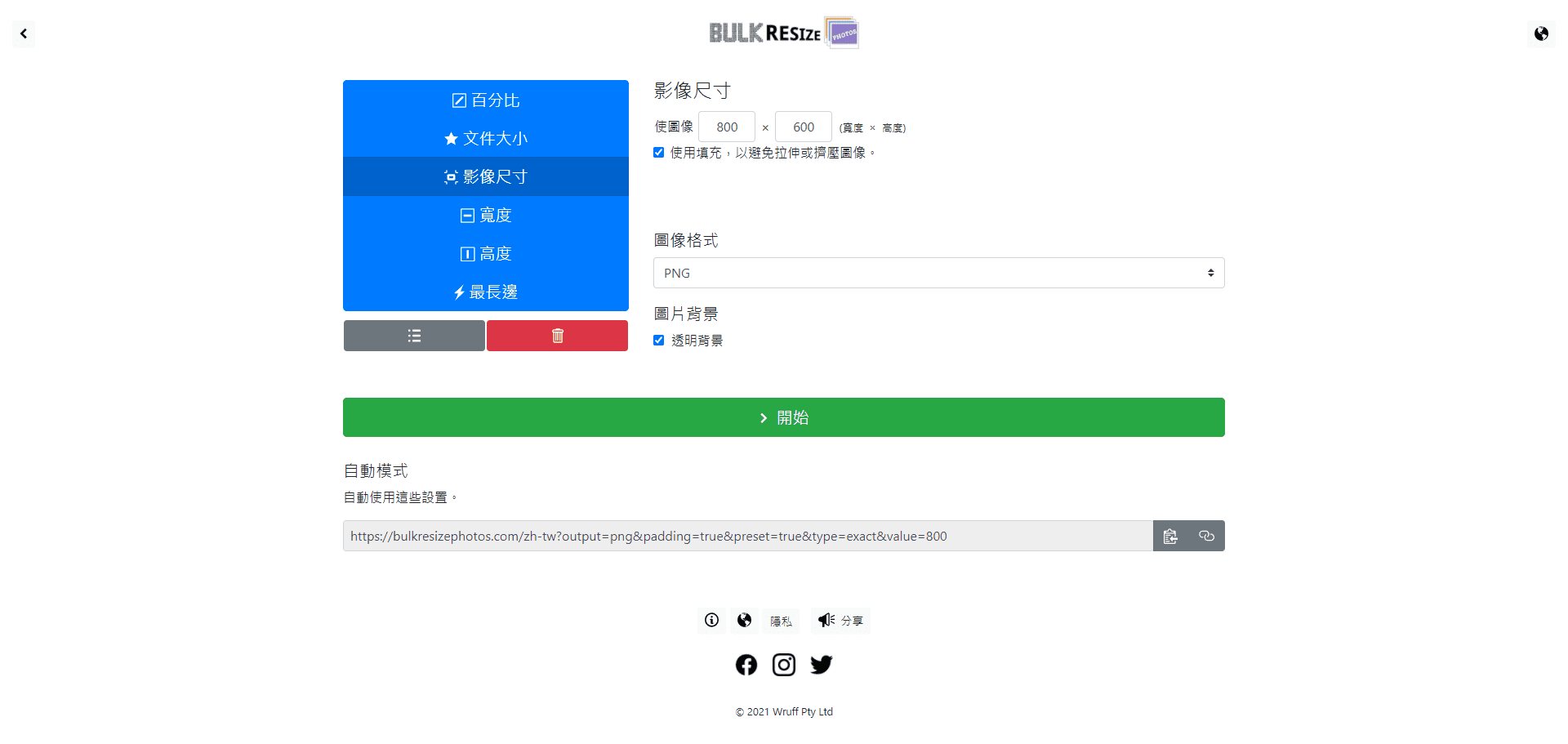Select the 高度 resize mode

point(486,253)
